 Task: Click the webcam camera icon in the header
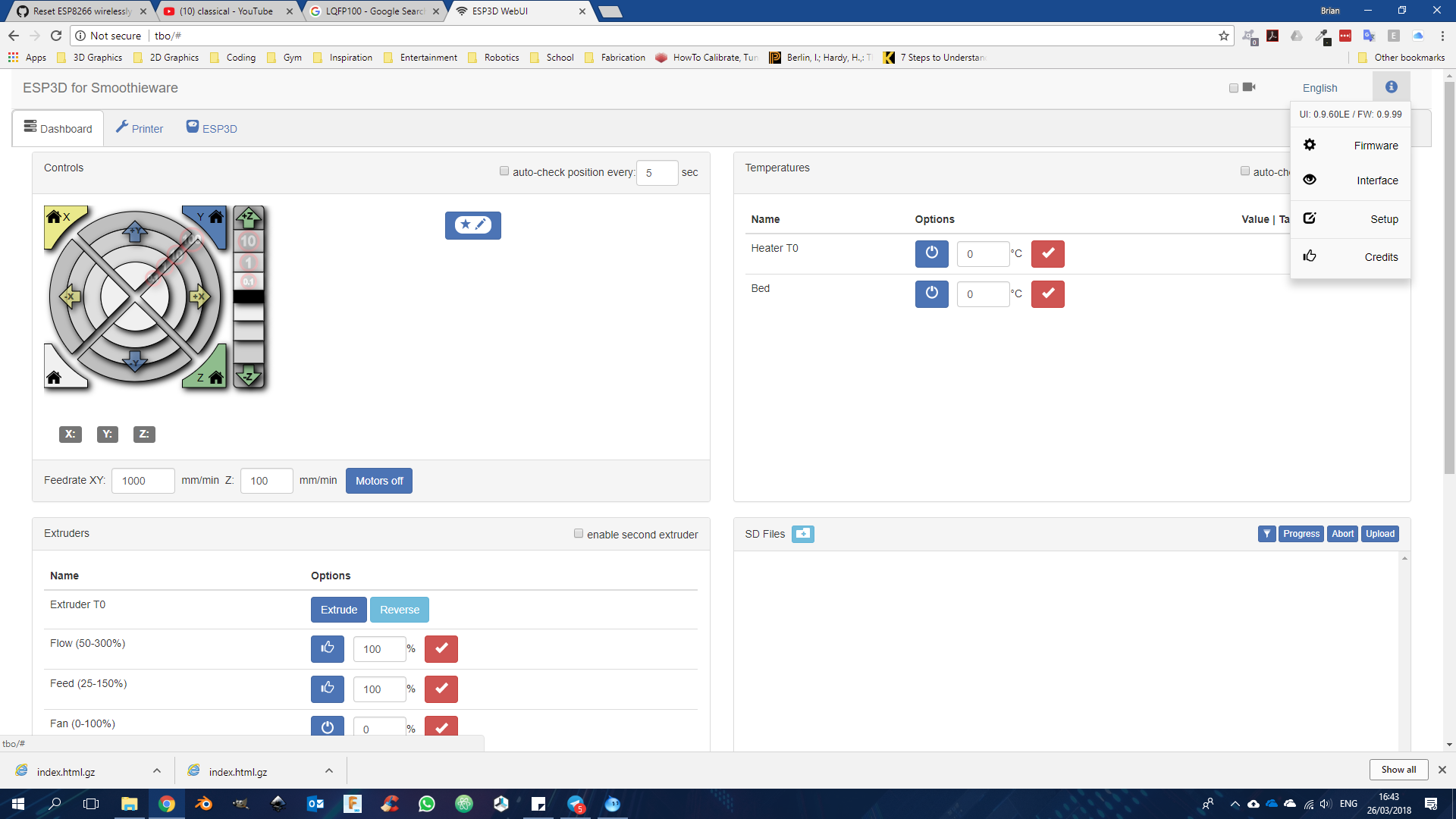tap(1249, 87)
